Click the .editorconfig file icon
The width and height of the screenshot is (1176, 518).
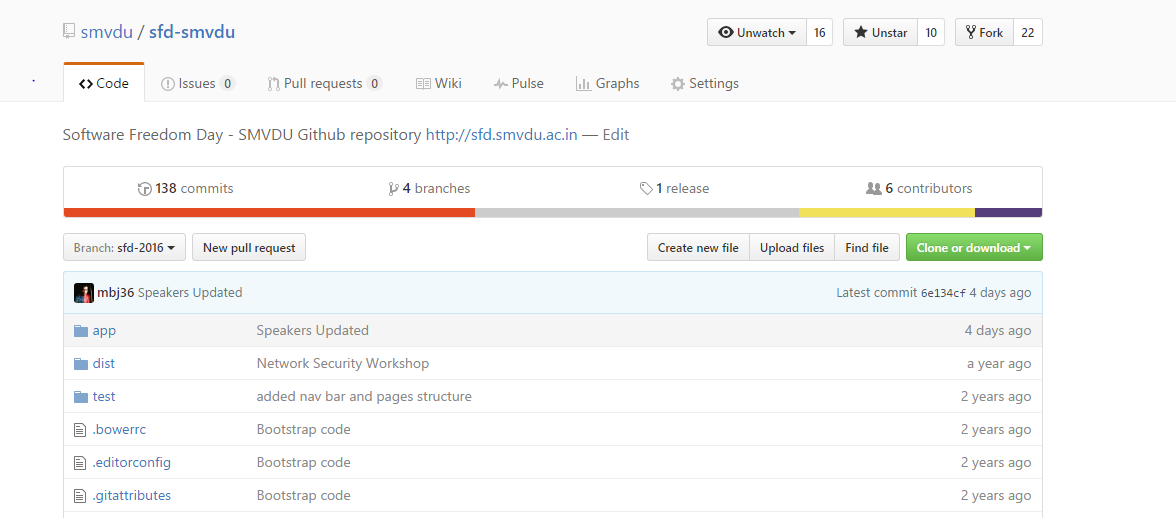pyautogui.click(x=80, y=463)
